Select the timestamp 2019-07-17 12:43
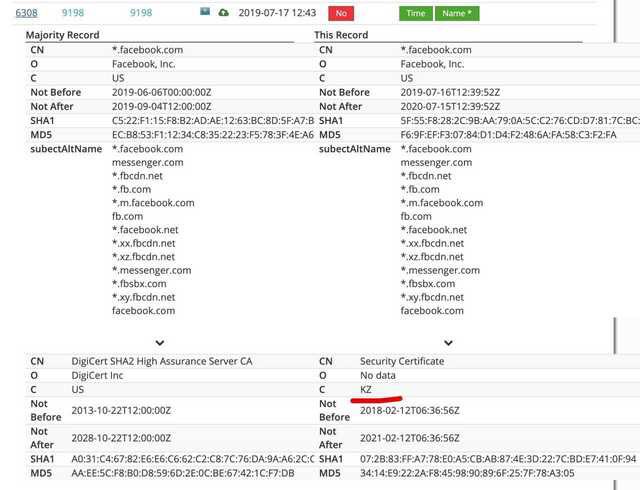 (x=277, y=13)
